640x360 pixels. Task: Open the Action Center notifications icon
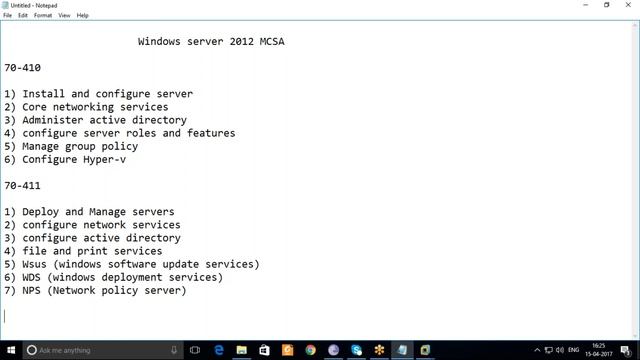coord(625,350)
